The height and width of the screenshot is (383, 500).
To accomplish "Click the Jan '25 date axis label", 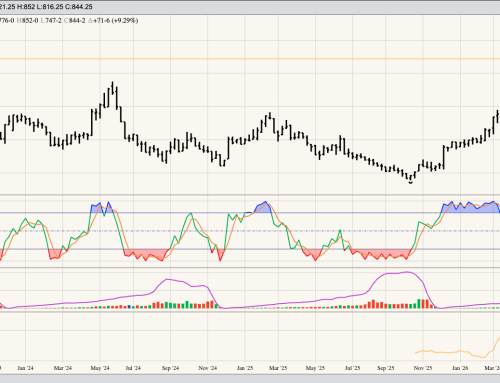I will [x=245, y=368].
